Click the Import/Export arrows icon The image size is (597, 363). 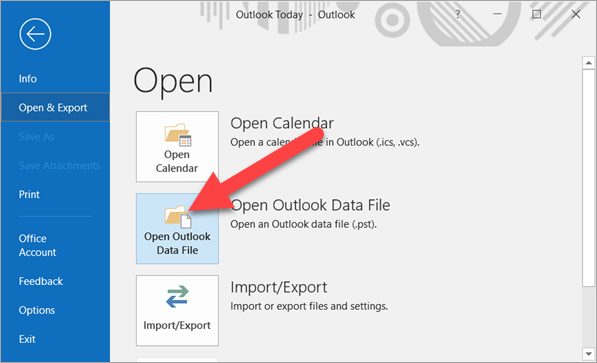(177, 297)
